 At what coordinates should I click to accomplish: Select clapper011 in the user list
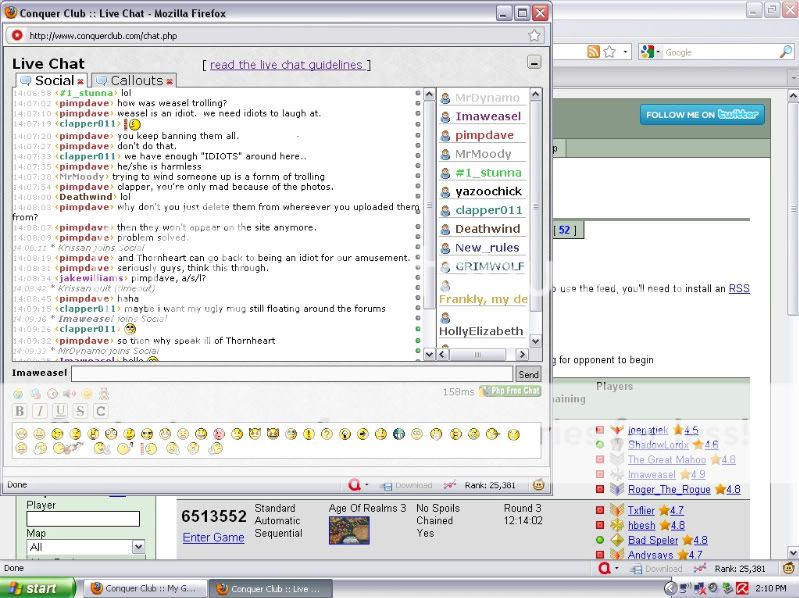tap(489, 210)
